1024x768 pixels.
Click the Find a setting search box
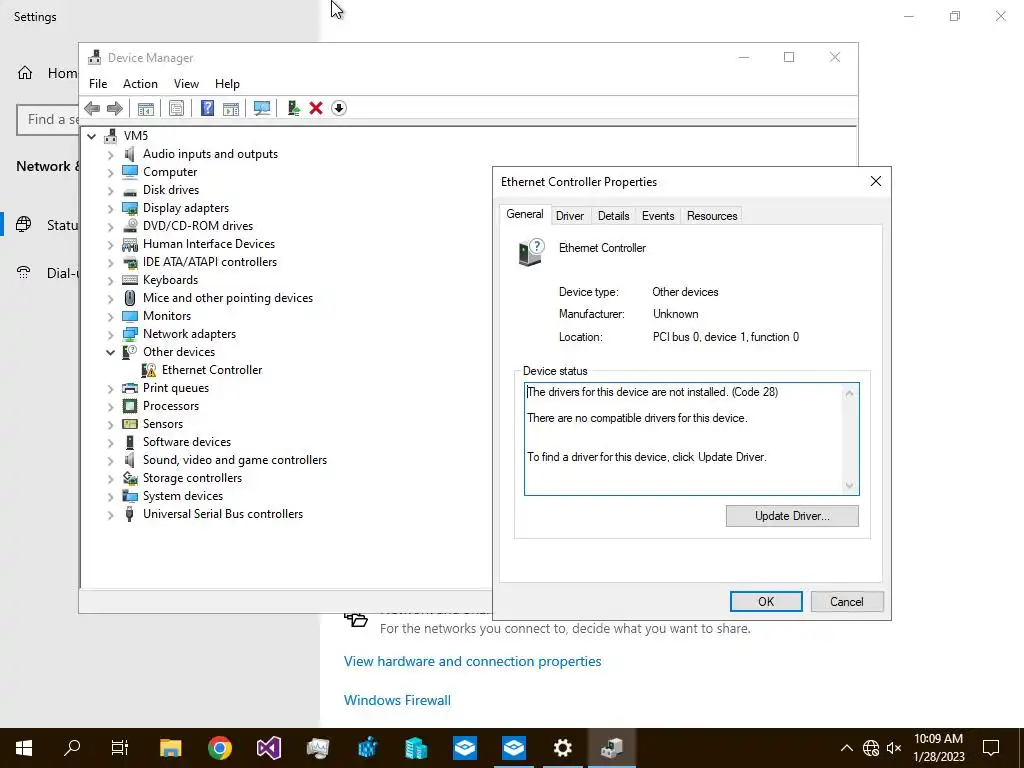click(48, 120)
